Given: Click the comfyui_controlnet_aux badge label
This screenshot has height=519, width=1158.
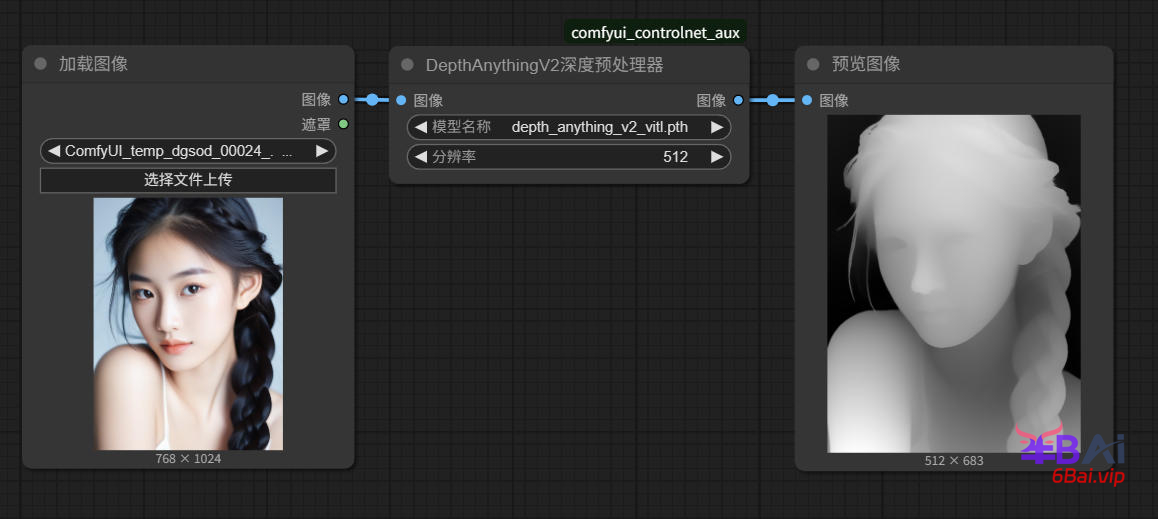Looking at the screenshot, I should coord(655,33).
